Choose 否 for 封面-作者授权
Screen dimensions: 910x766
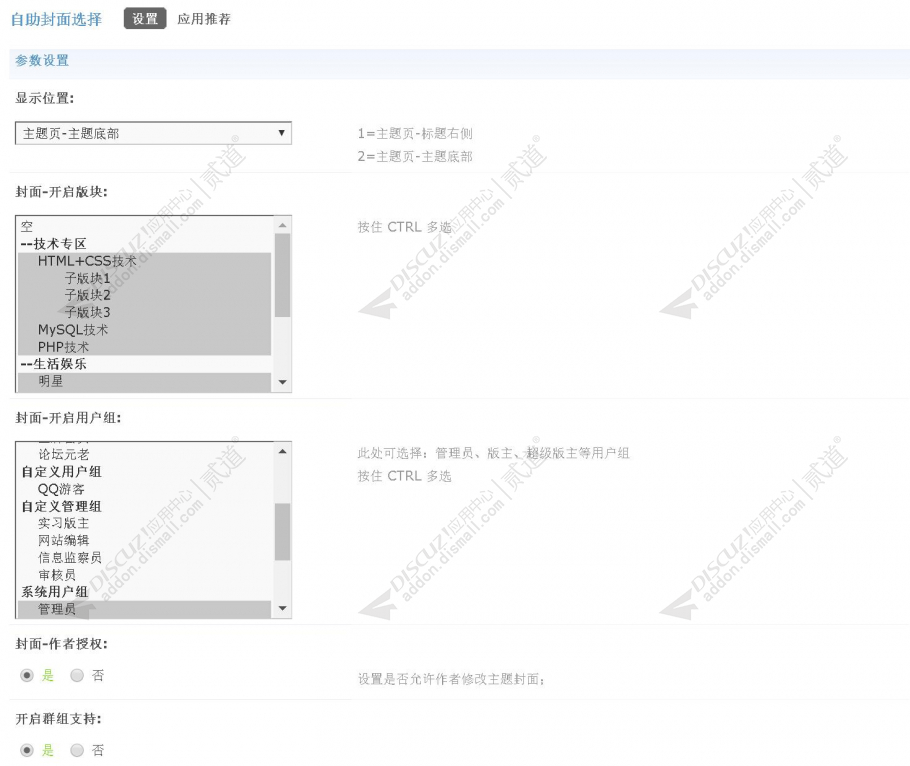[x=77, y=675]
